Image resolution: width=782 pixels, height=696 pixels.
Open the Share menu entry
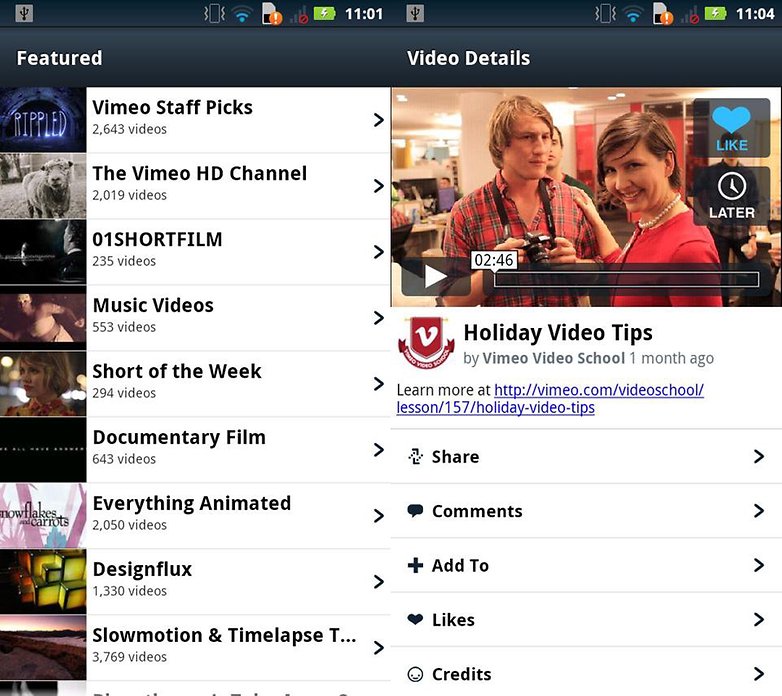coord(586,456)
